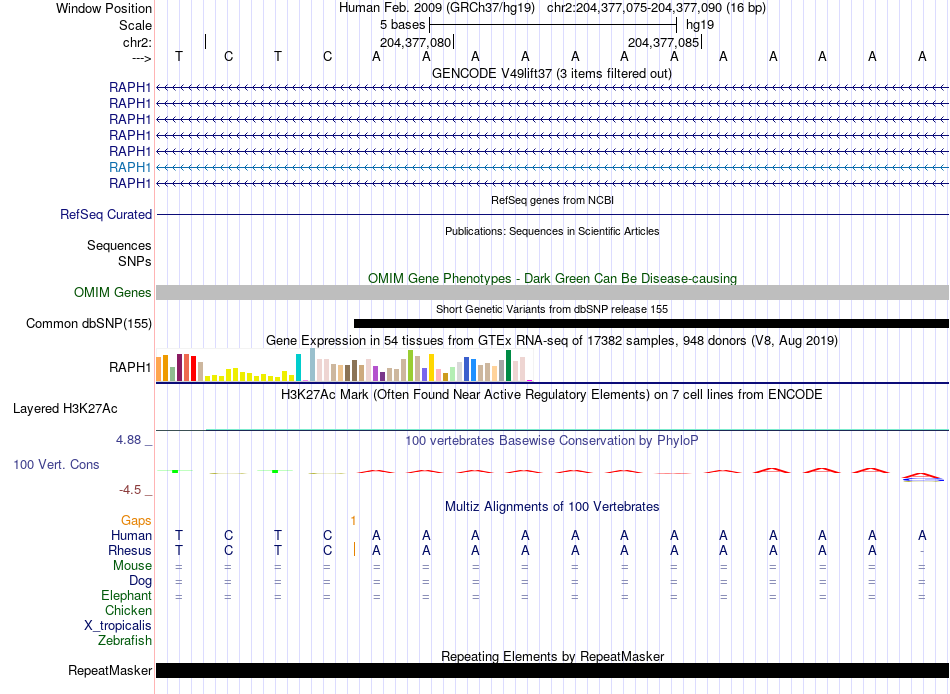Select the light blue RAPH1 transcript label
This screenshot has height=694, width=950.
point(130,167)
